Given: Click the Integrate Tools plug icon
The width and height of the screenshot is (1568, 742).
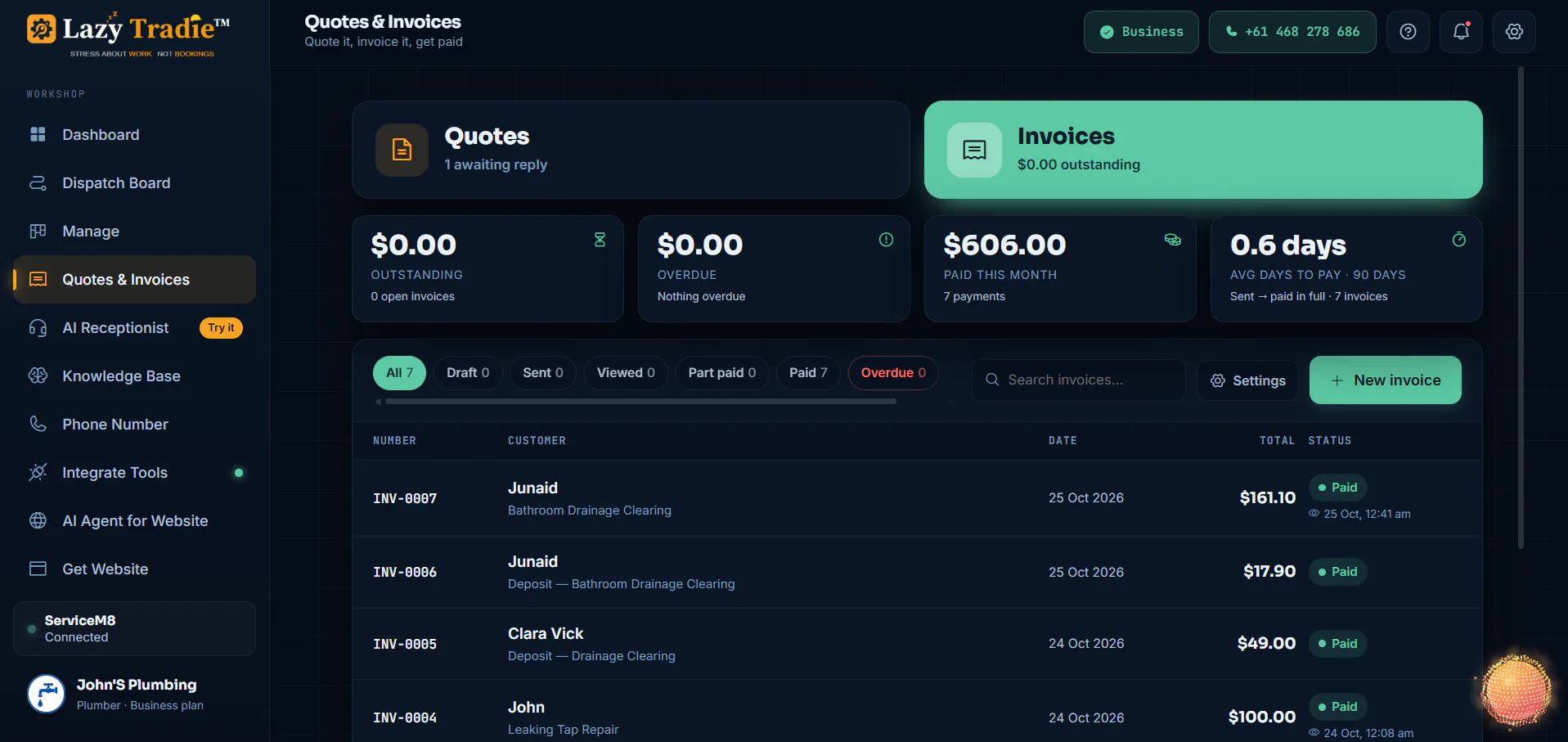Looking at the screenshot, I should [38, 472].
